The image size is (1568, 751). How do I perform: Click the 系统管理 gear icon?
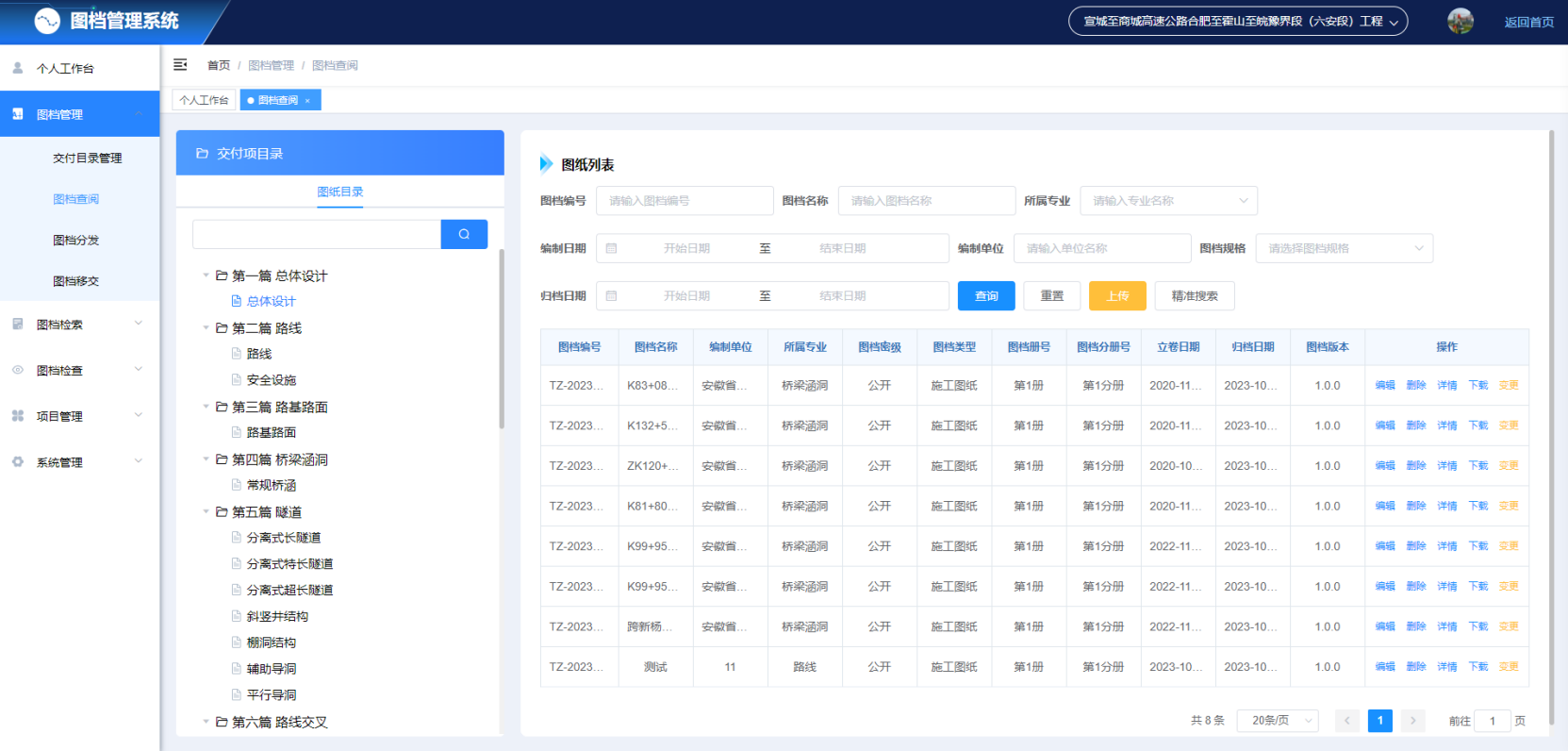pos(18,462)
